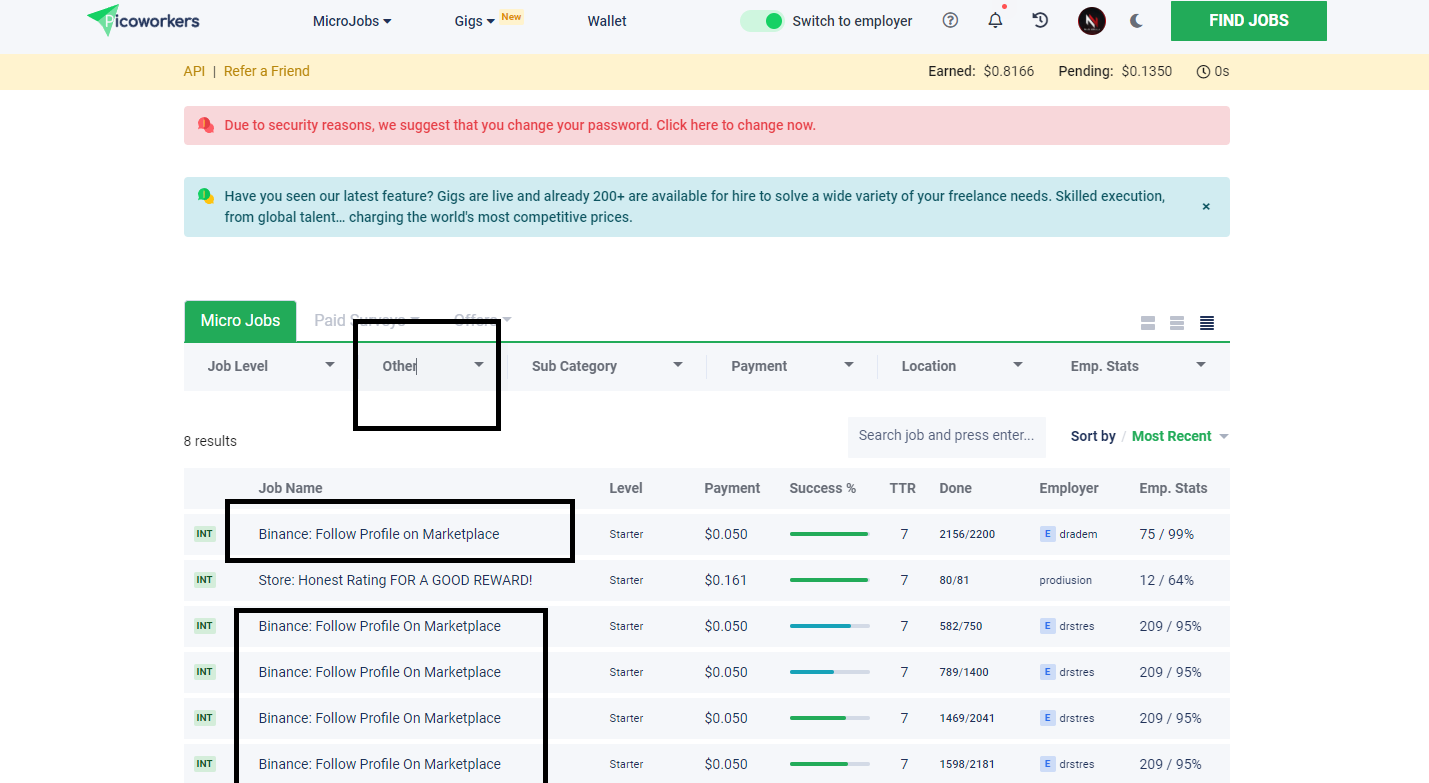Click the Picoworkers logo
Image resolution: width=1429 pixels, height=783 pixels.
point(143,20)
